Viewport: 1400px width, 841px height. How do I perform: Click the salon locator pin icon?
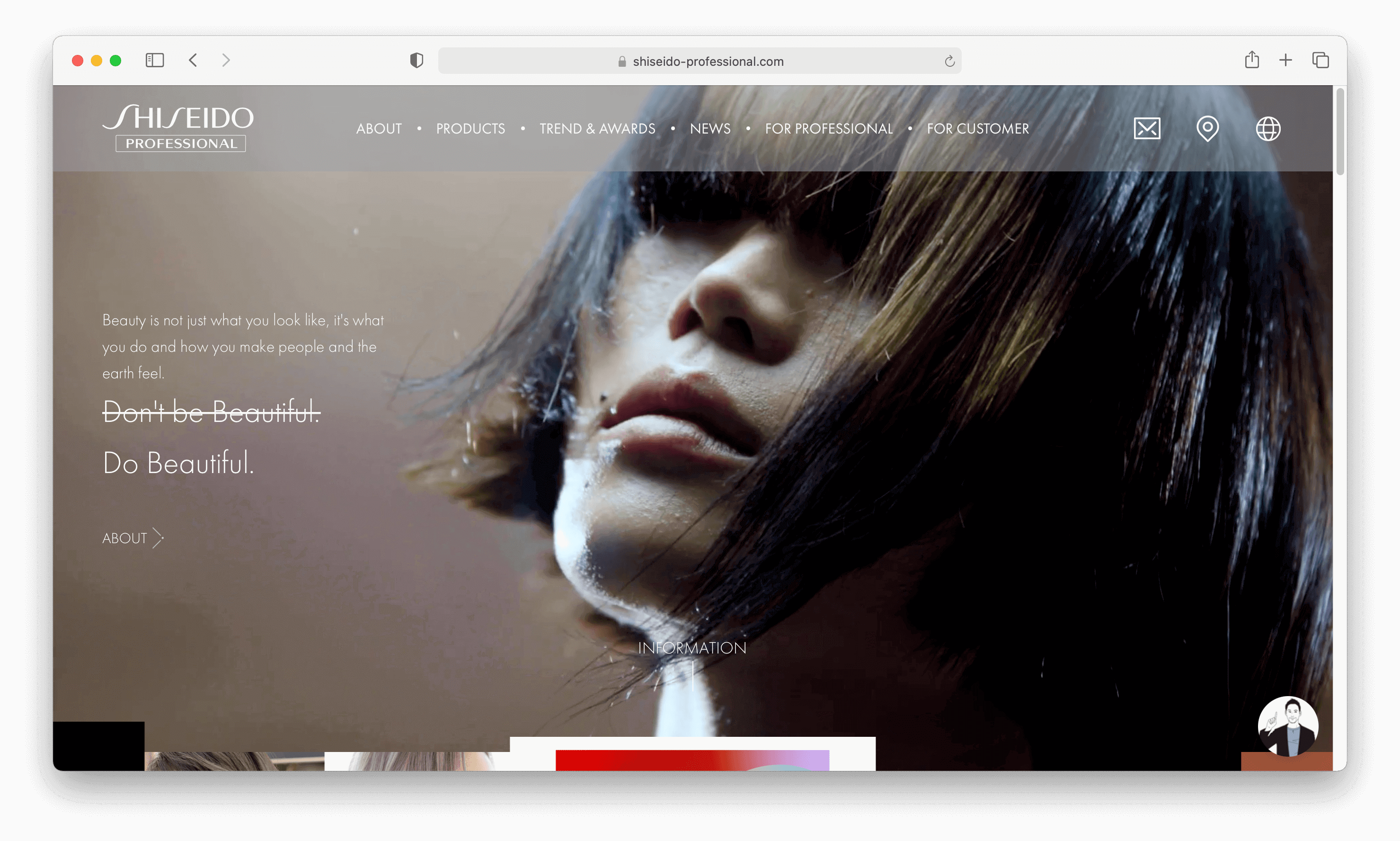1207,129
